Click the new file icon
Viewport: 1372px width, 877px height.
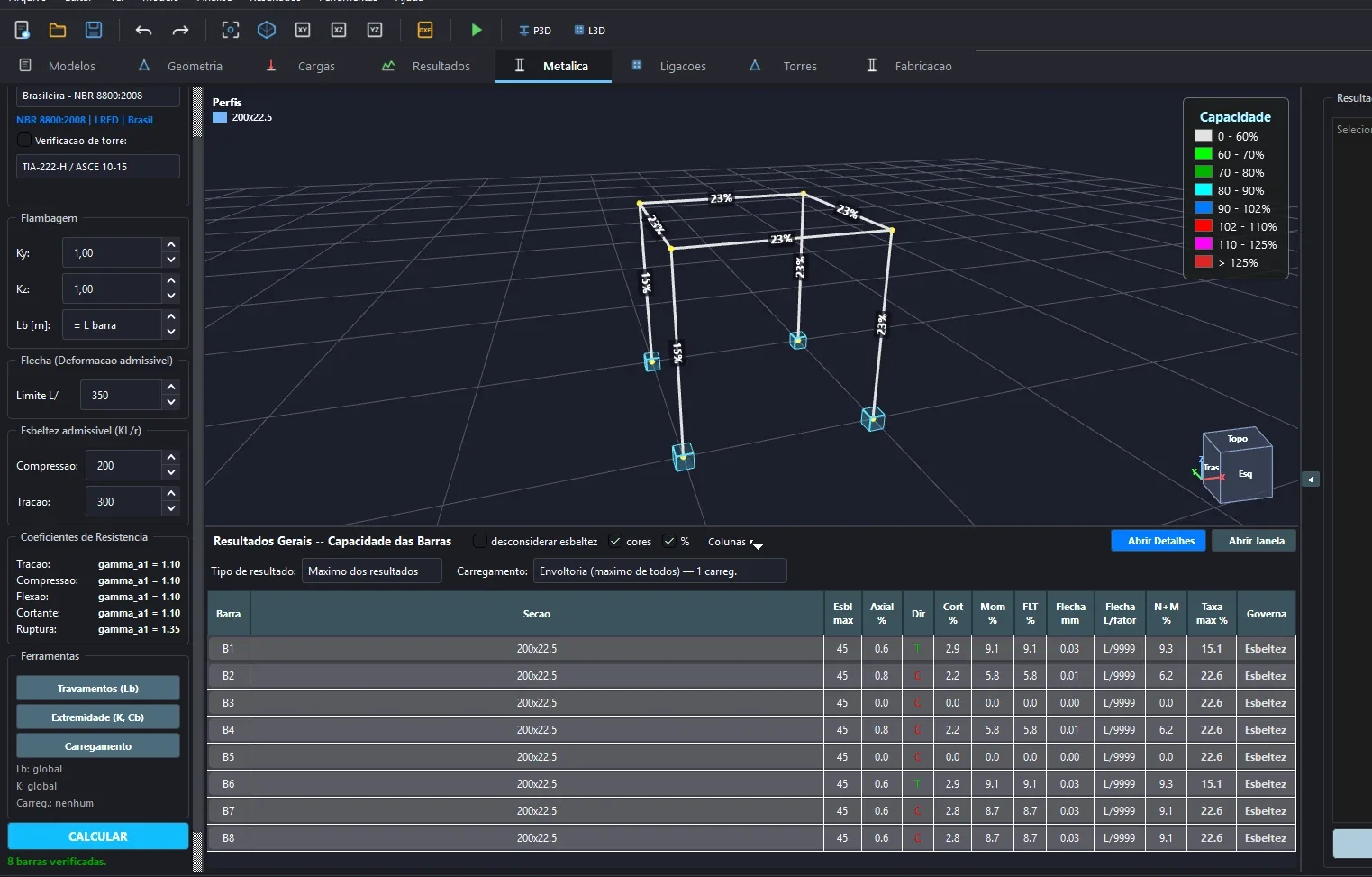click(23, 31)
